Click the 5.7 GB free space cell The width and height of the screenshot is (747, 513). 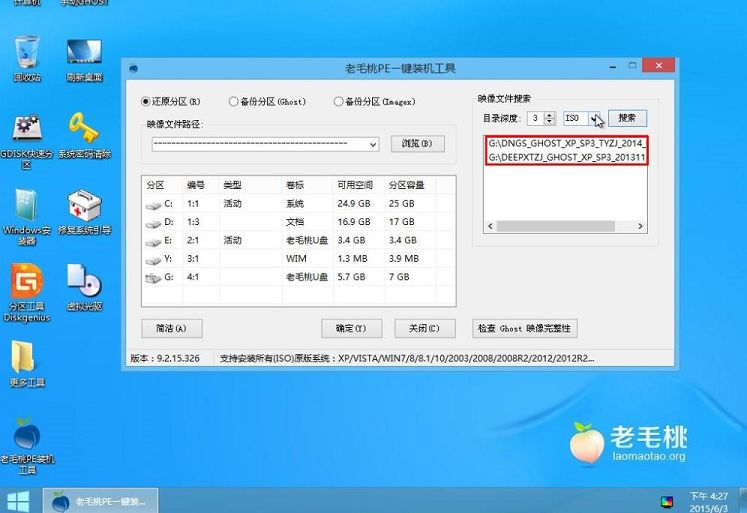tap(352, 277)
